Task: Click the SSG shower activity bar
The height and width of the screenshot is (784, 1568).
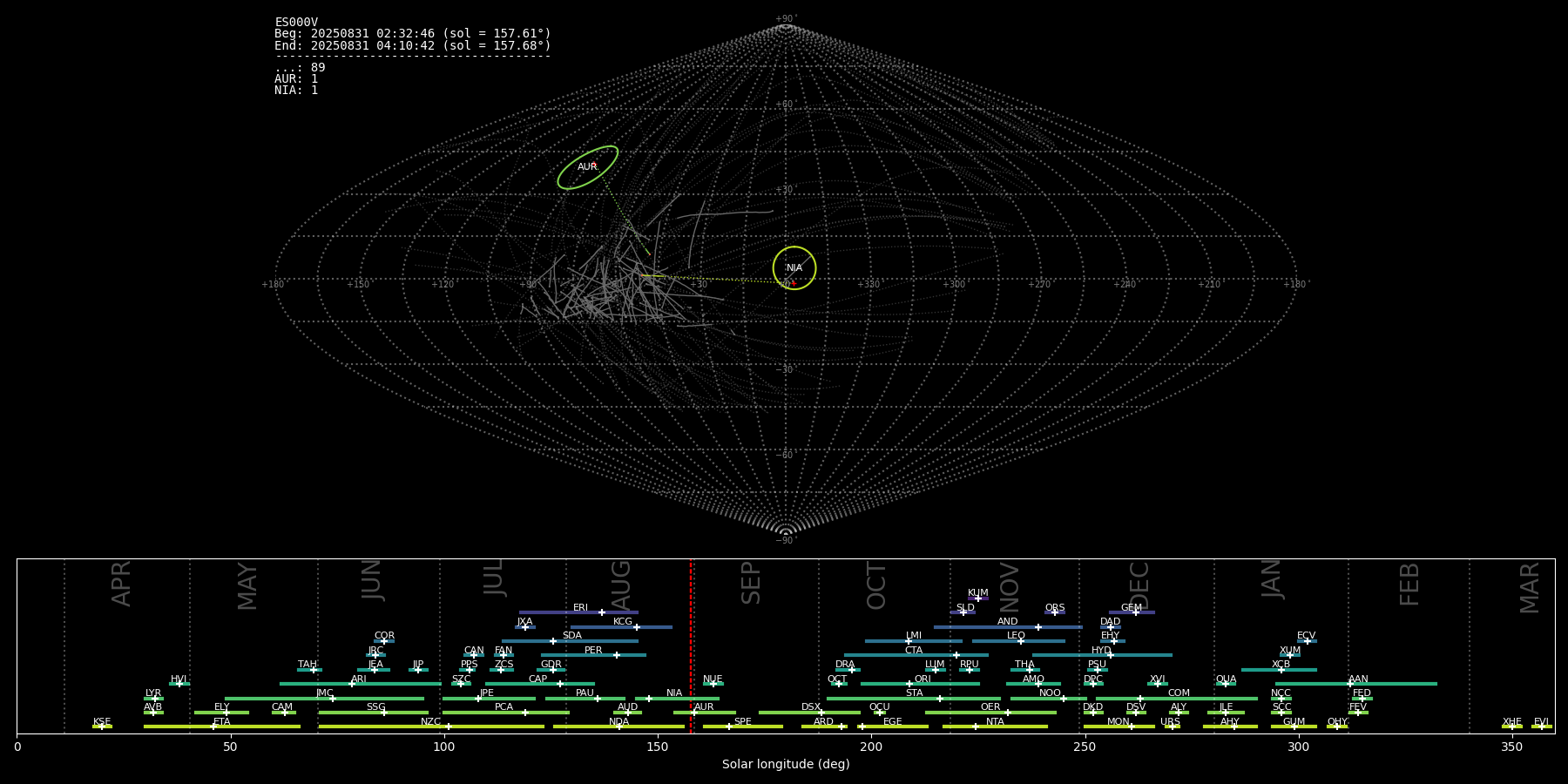Action: coord(374,713)
